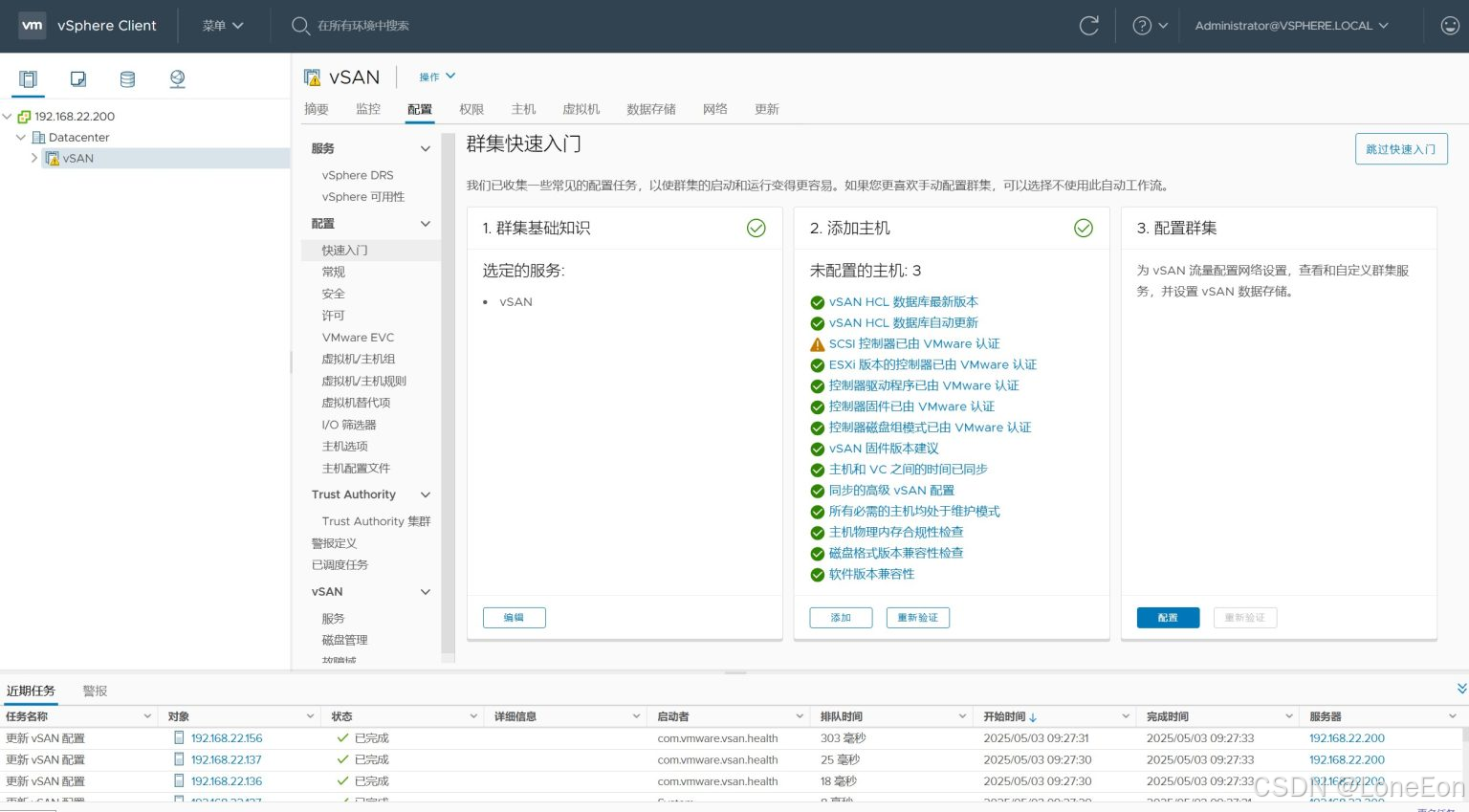Open the help question mark menu
The image size is (1469, 812).
1150,26
